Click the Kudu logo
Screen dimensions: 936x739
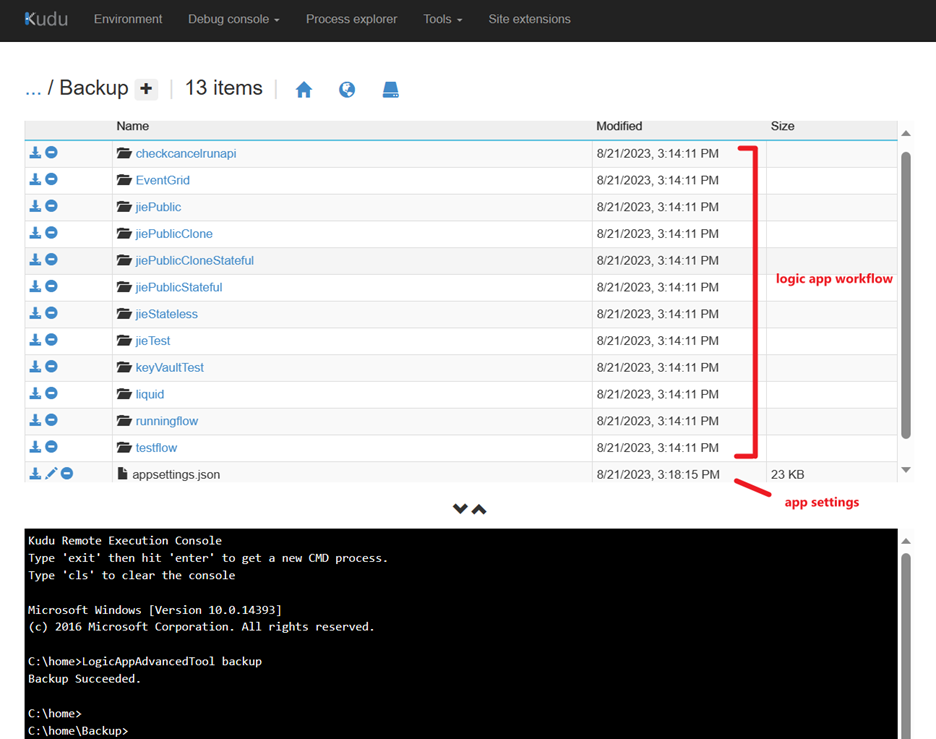(x=46, y=19)
